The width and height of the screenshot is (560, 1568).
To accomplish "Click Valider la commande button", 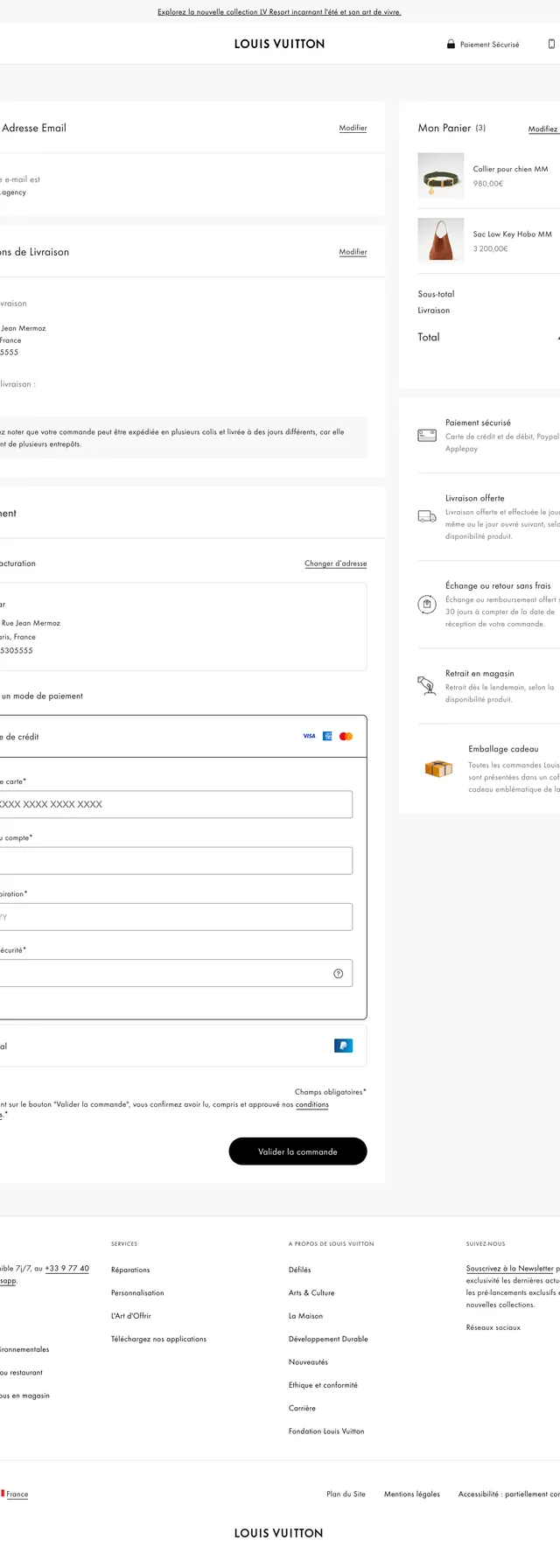I will pos(297,1151).
